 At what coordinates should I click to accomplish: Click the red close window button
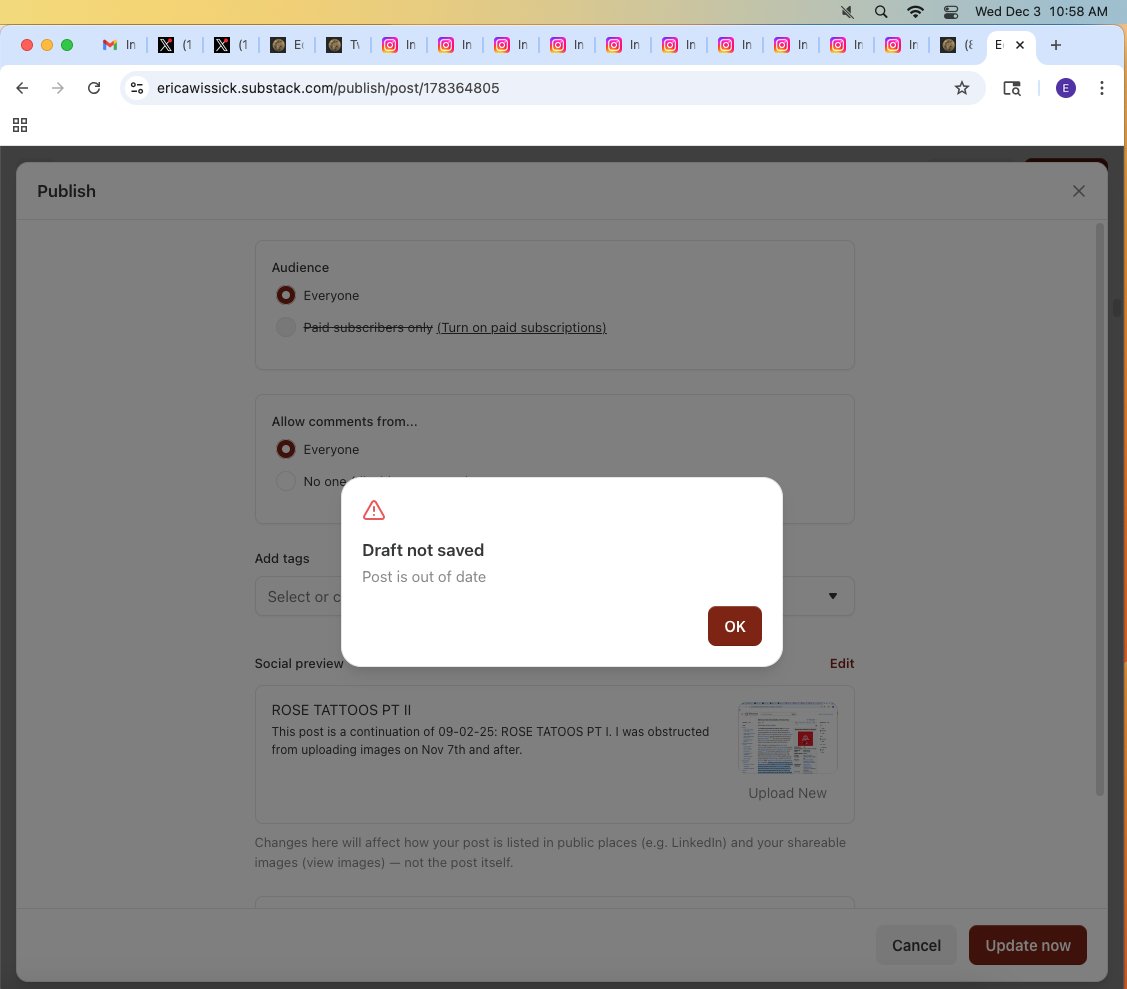pos(27,45)
